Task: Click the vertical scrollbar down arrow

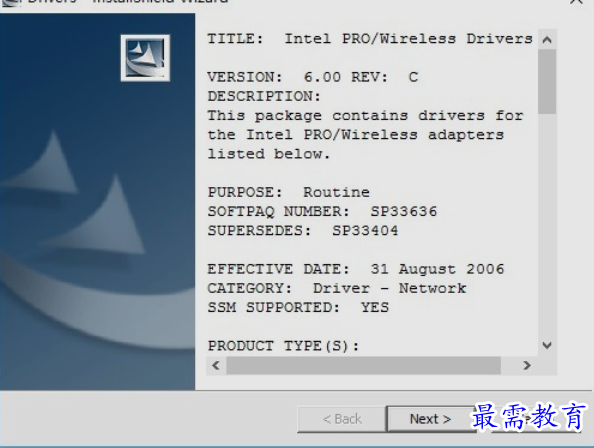Action: pos(547,345)
